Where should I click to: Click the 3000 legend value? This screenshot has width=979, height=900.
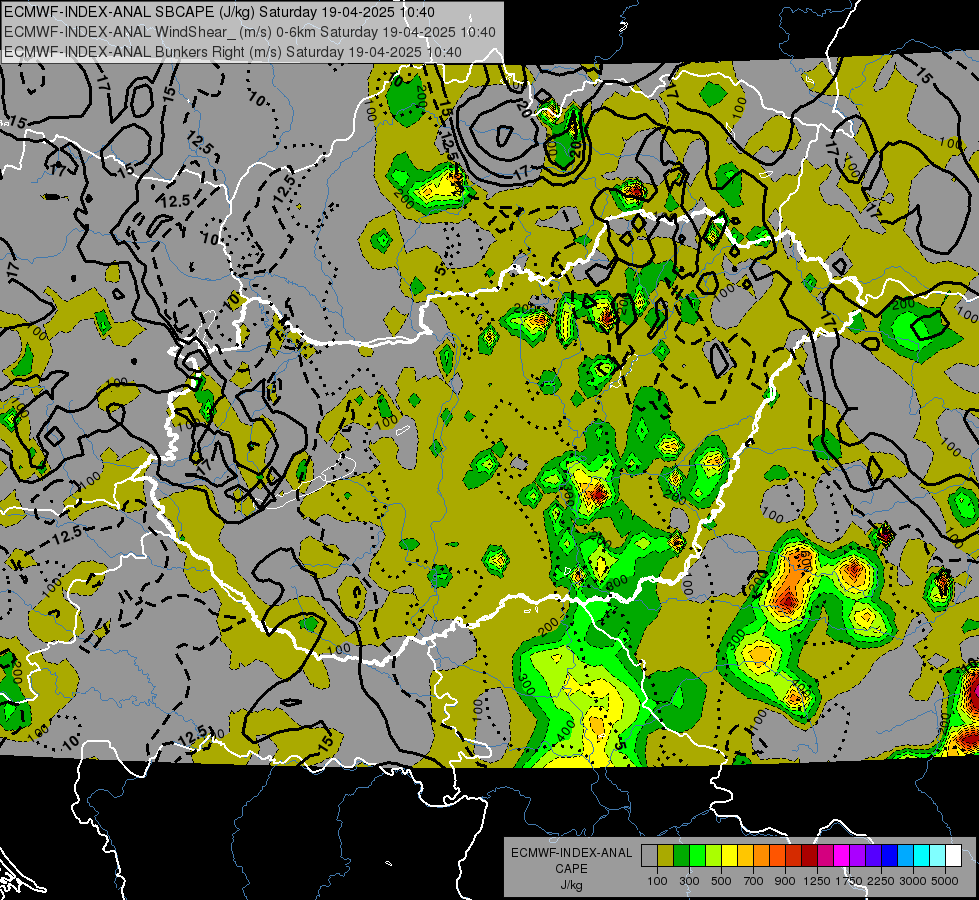point(913,881)
